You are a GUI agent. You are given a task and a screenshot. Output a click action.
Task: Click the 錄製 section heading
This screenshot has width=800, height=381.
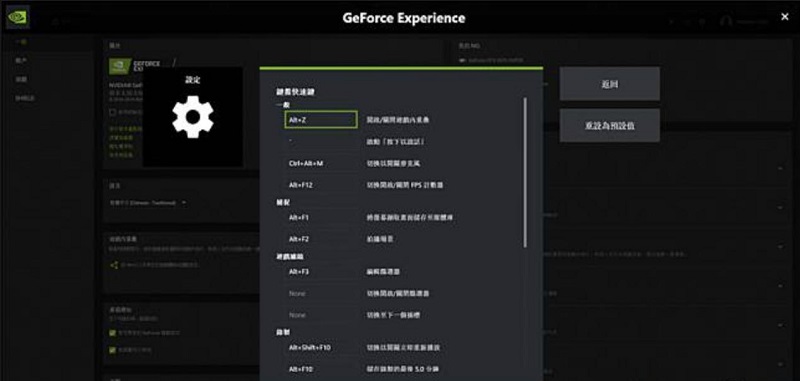click(x=283, y=332)
